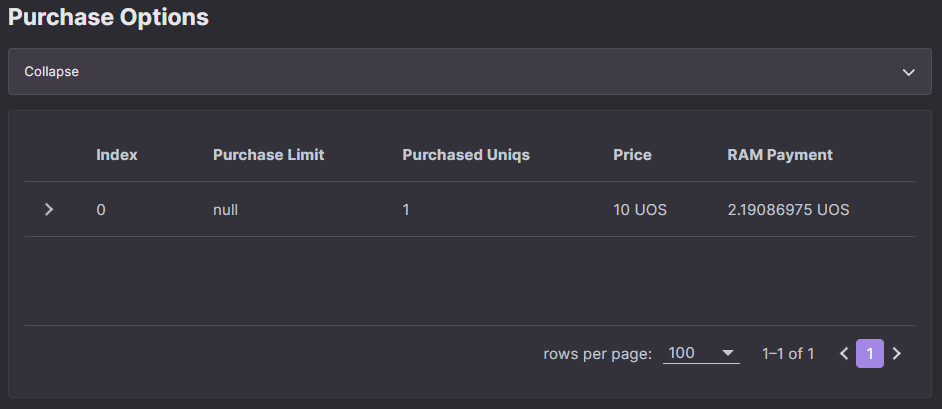Click the rows per page dropdown arrow
The image size is (942, 409).
tap(728, 353)
